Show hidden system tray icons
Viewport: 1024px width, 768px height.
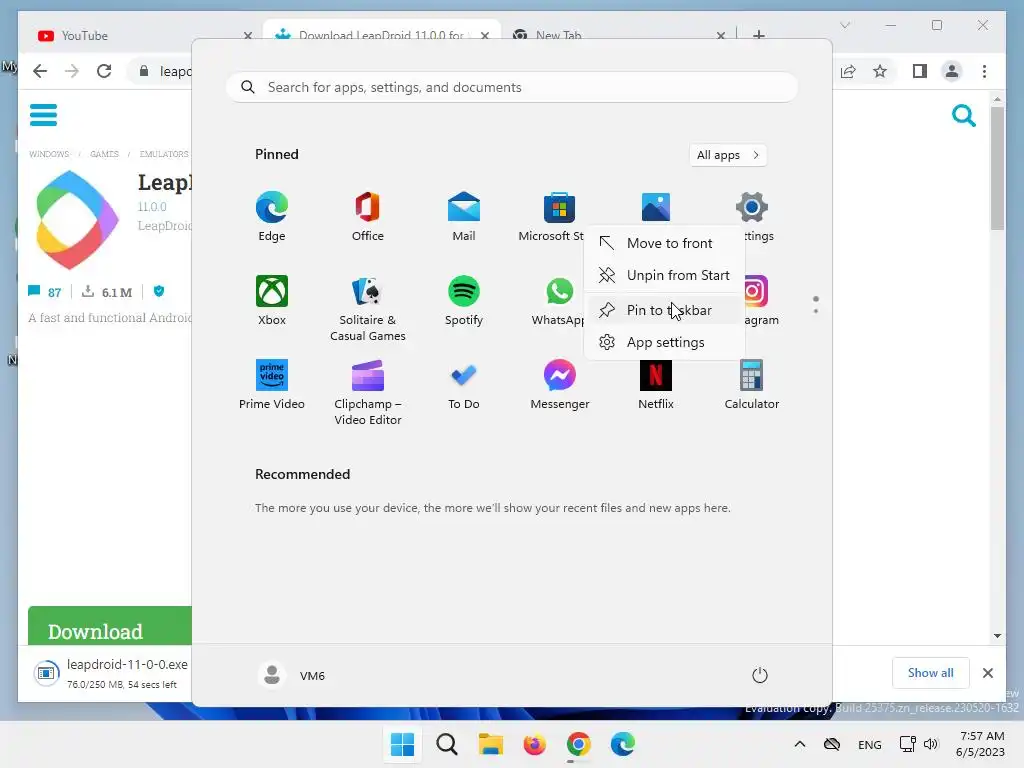[799, 744]
